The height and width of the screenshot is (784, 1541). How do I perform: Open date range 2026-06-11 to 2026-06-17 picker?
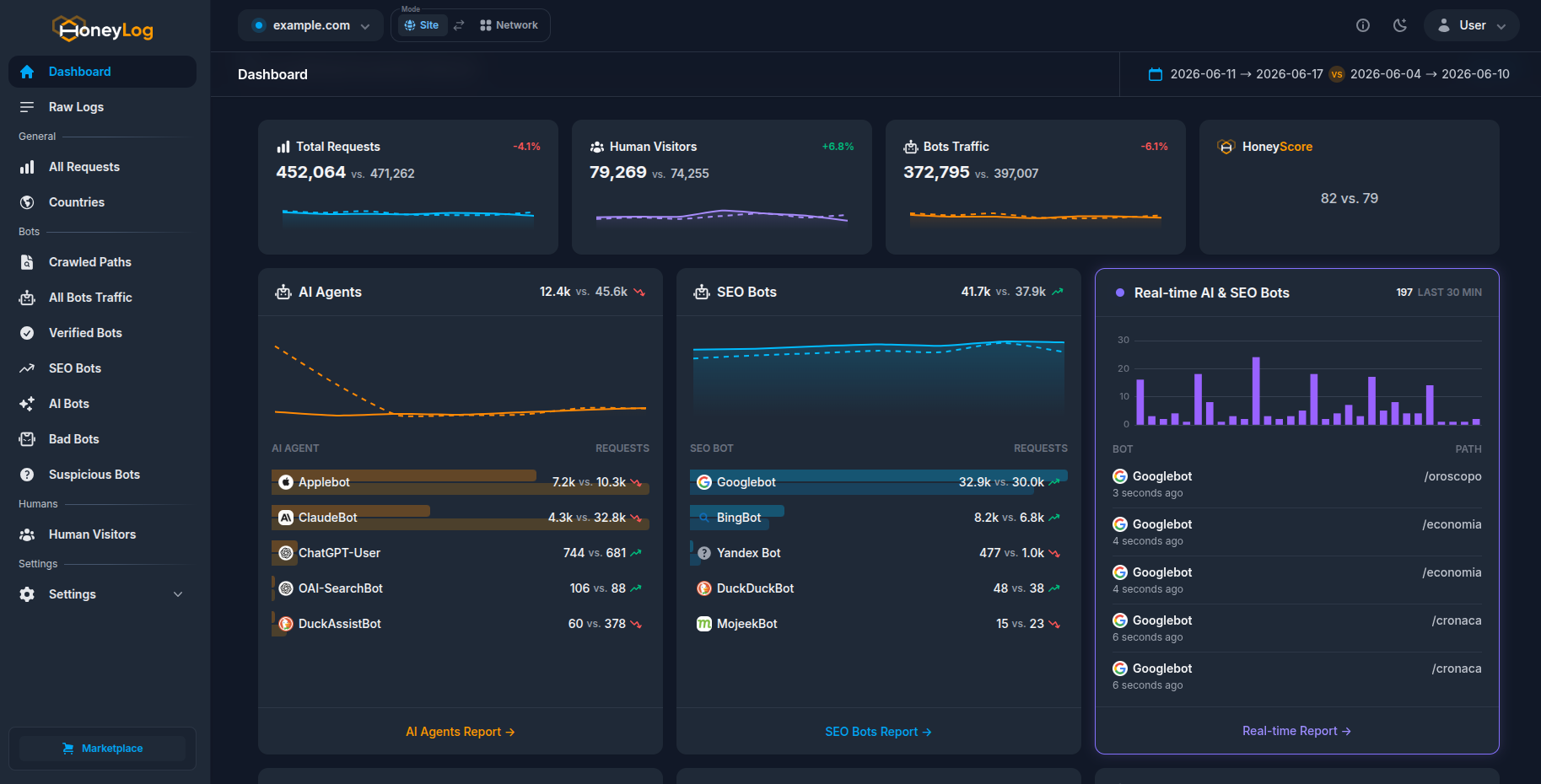click(x=1247, y=74)
